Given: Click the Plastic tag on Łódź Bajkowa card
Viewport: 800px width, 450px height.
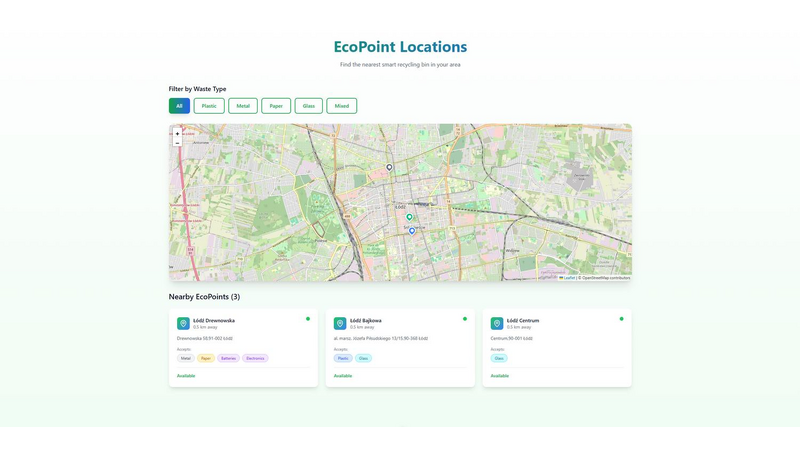Looking at the screenshot, I should 343,358.
